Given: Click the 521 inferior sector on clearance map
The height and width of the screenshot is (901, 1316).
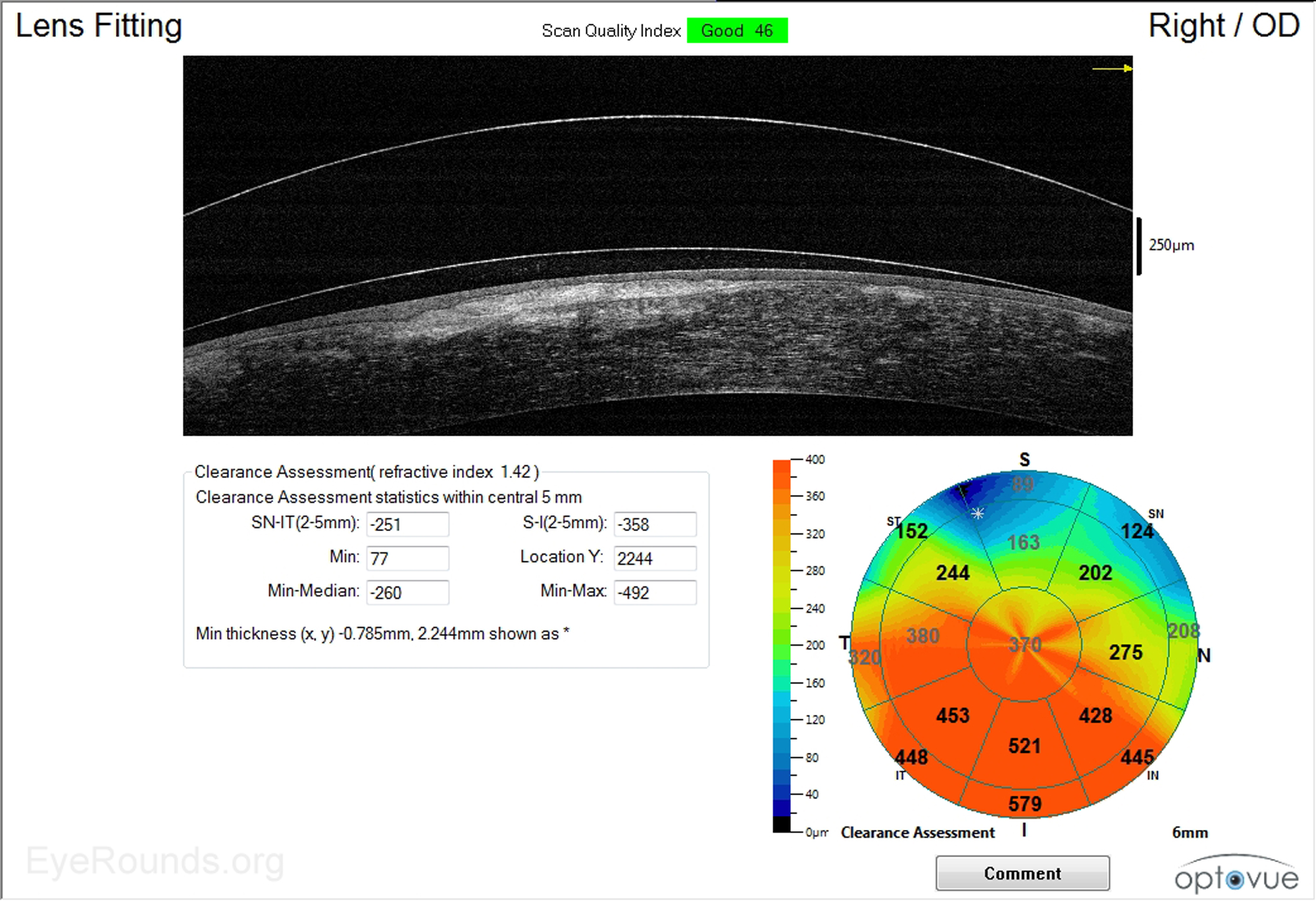Looking at the screenshot, I should click(1025, 746).
